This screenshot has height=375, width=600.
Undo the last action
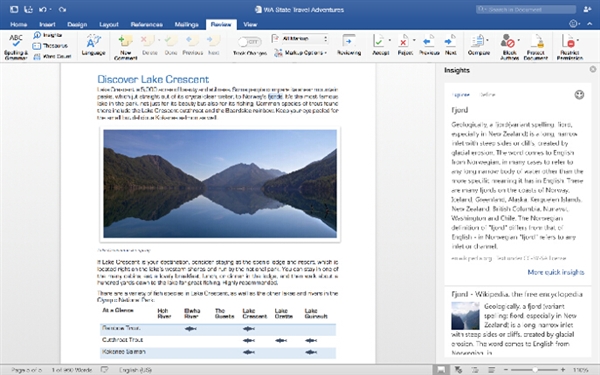pyautogui.click(x=42, y=9)
